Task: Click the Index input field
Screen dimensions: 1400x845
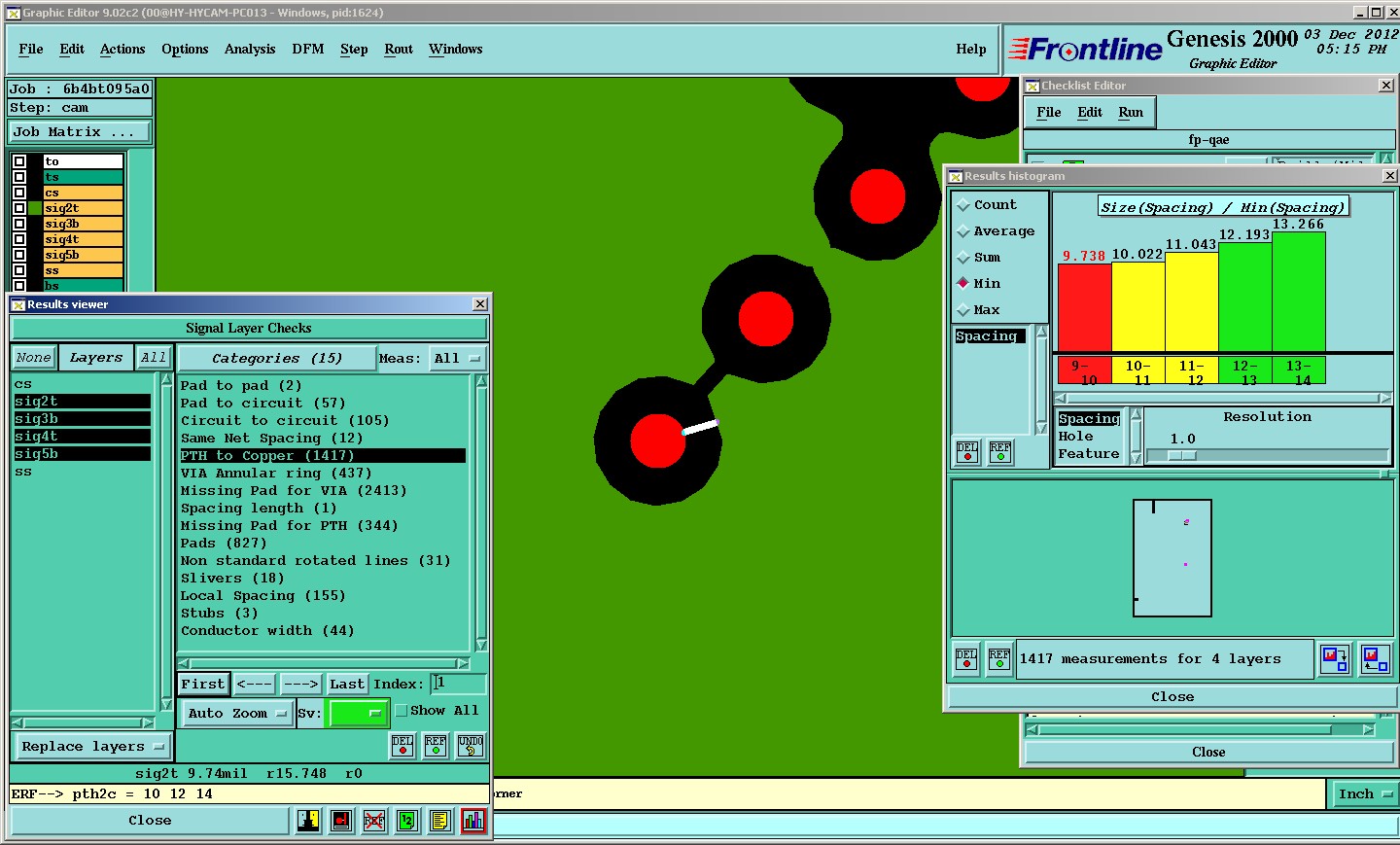Action: 459,684
